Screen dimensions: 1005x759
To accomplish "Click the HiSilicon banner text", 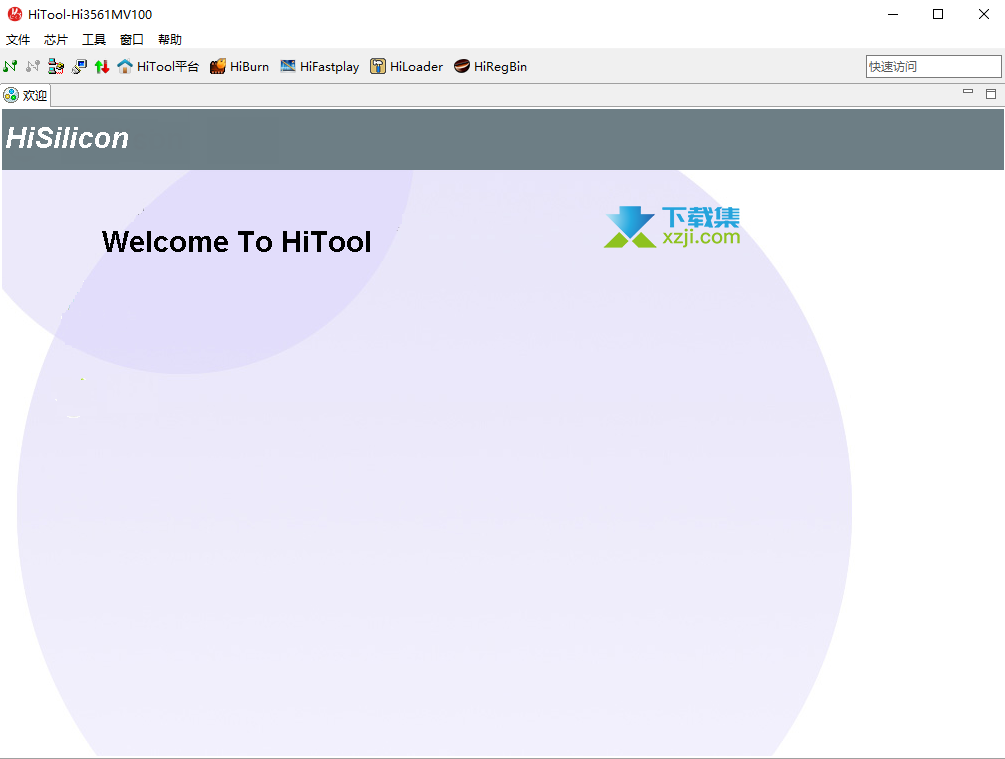I will click(67, 138).
